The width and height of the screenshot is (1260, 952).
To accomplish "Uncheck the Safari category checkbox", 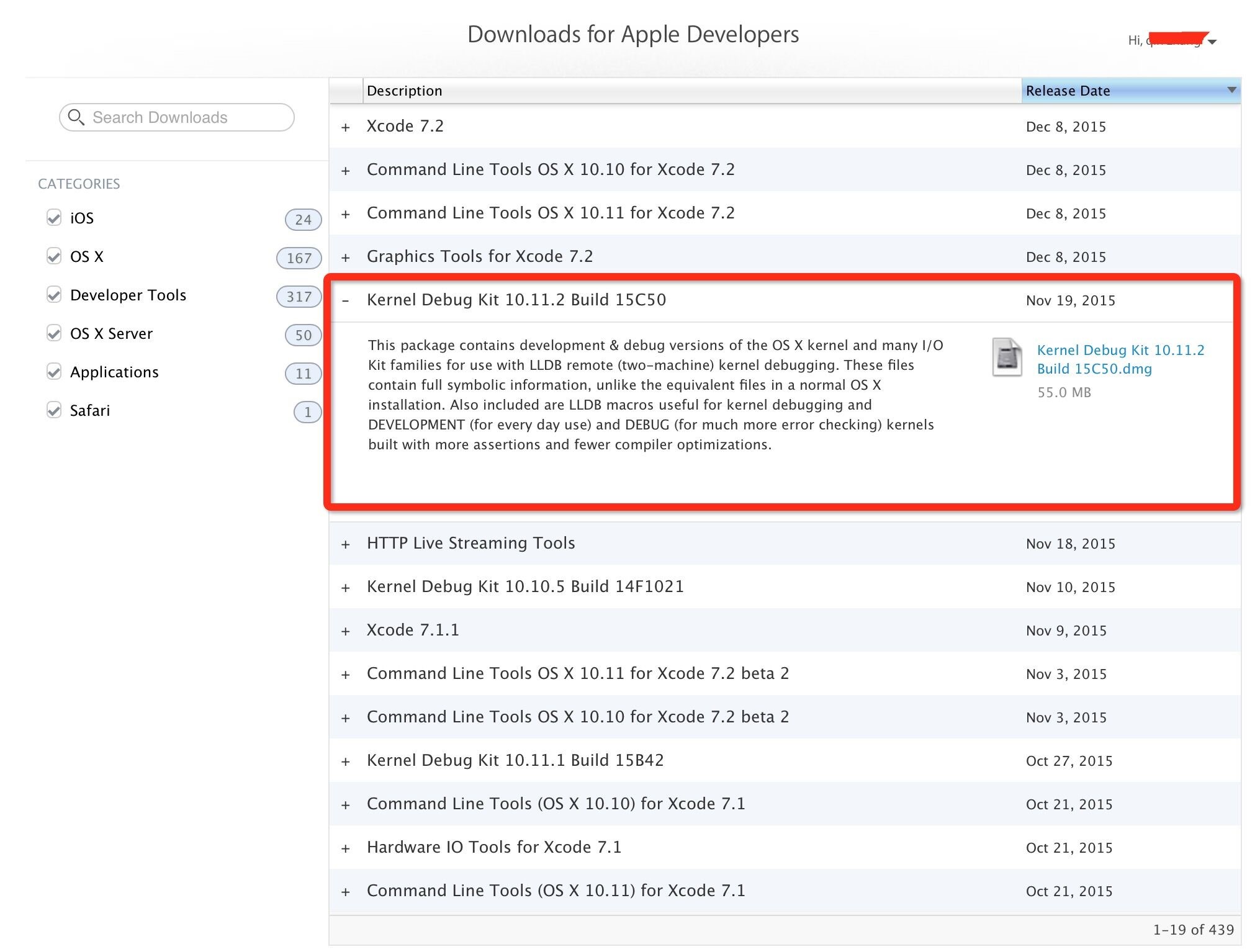I will point(54,410).
